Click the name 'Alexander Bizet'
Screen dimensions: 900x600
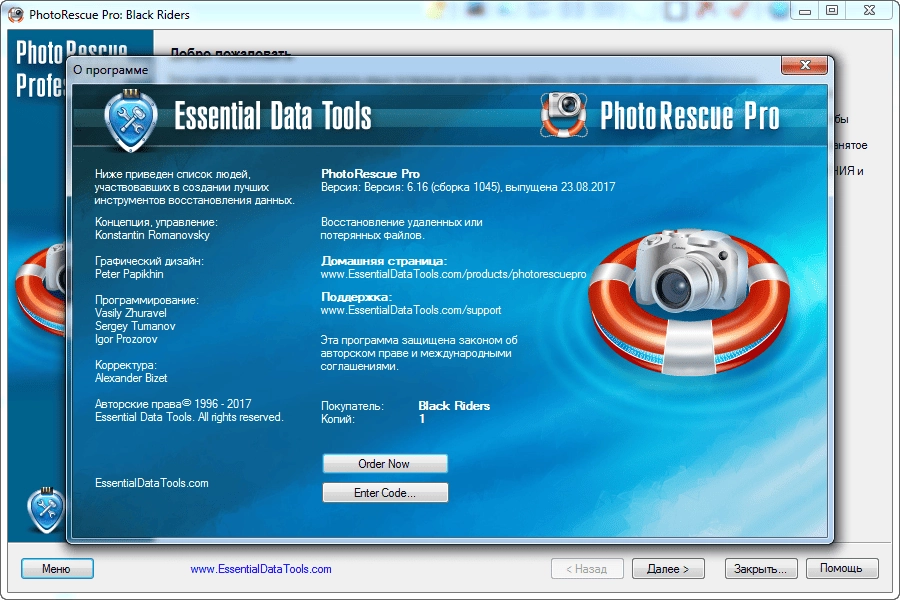point(131,378)
